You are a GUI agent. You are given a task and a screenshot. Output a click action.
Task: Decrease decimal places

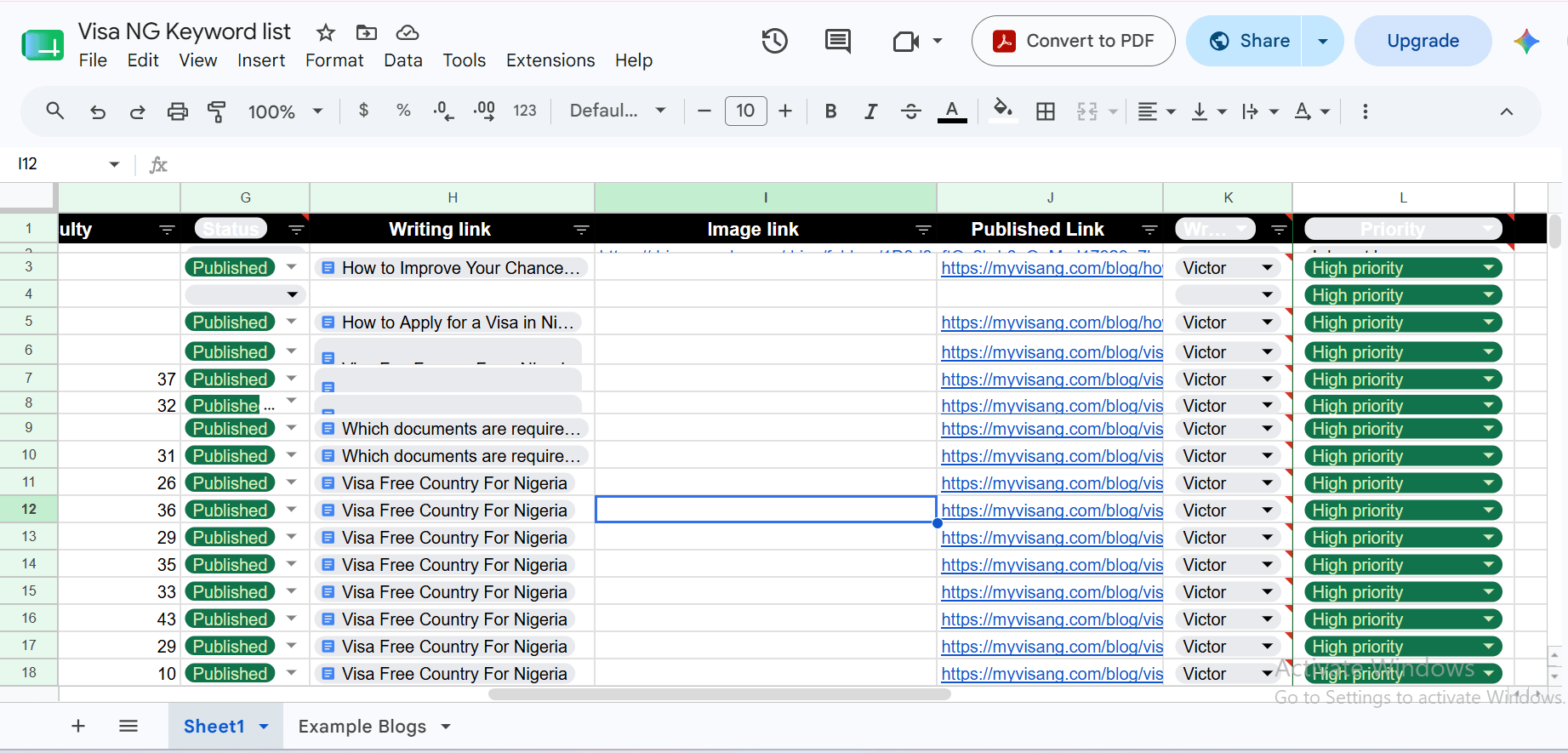coord(443,111)
